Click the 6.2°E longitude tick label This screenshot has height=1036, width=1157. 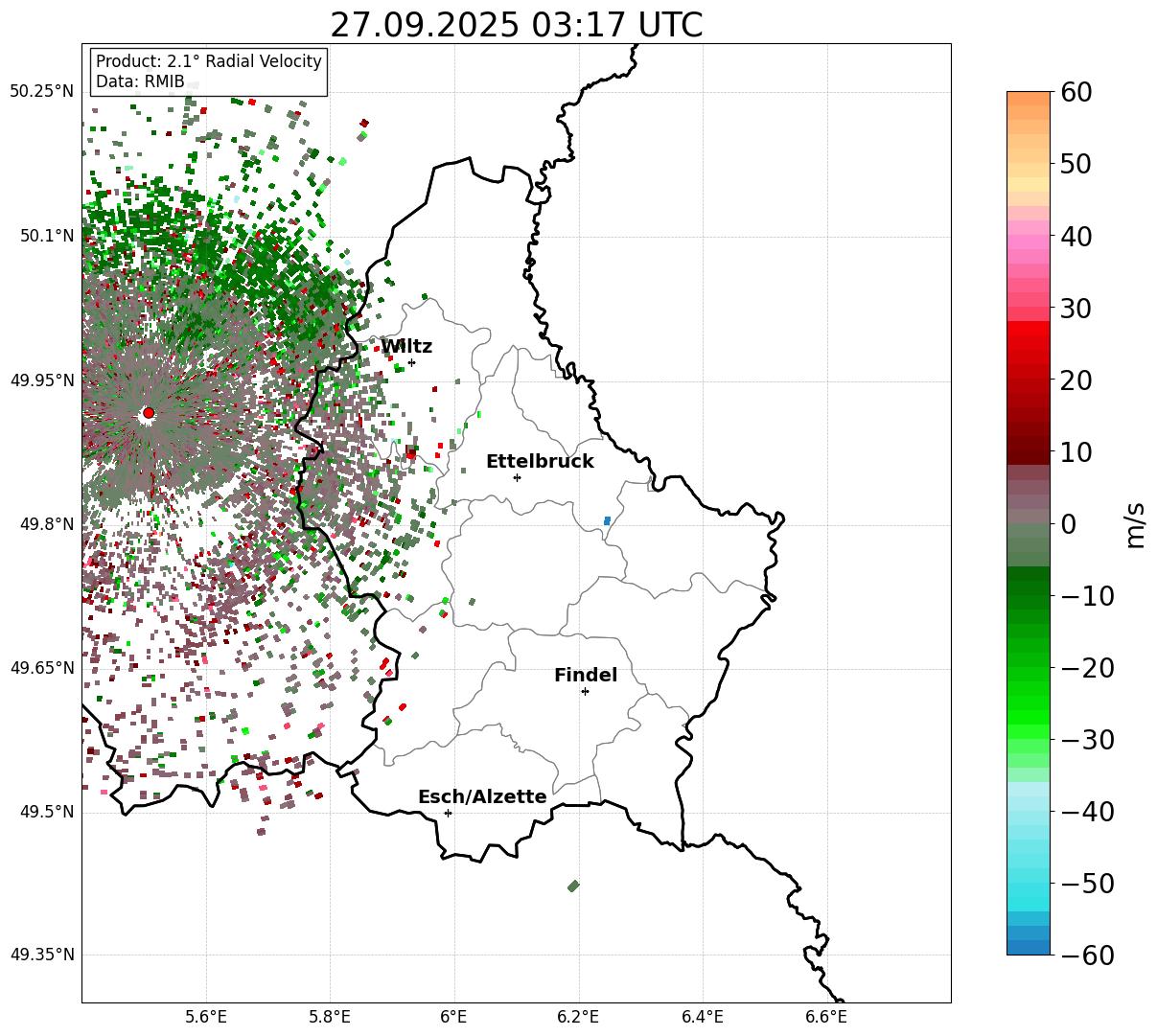[x=578, y=1017]
